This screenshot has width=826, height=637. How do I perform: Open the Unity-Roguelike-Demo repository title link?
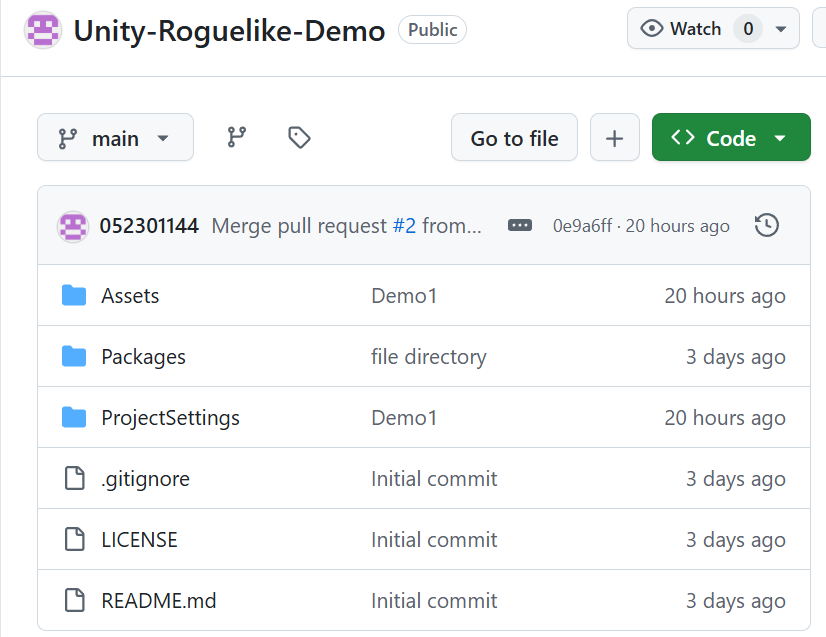tap(229, 31)
